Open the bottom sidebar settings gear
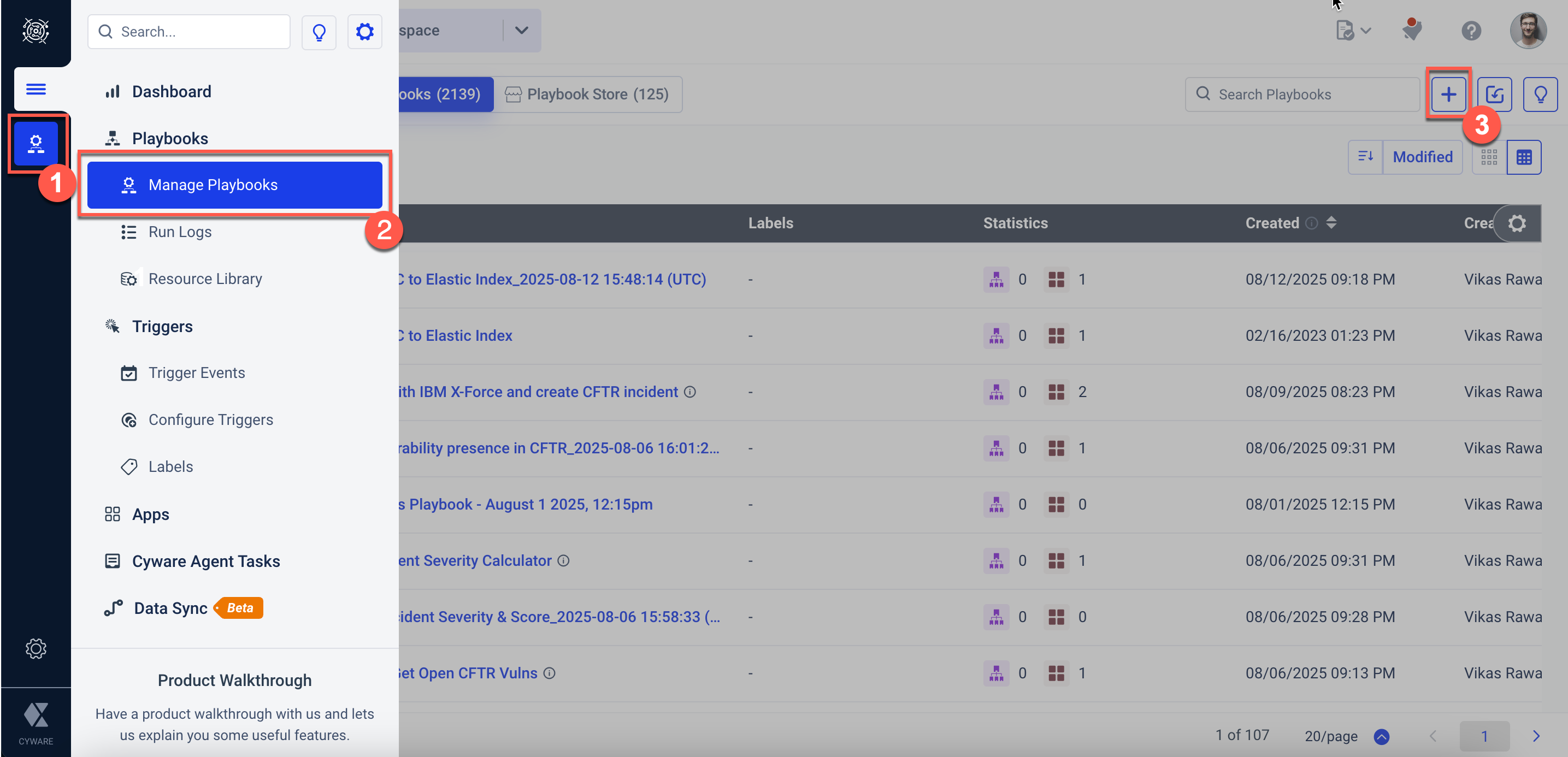The height and width of the screenshot is (757, 1568). click(36, 649)
